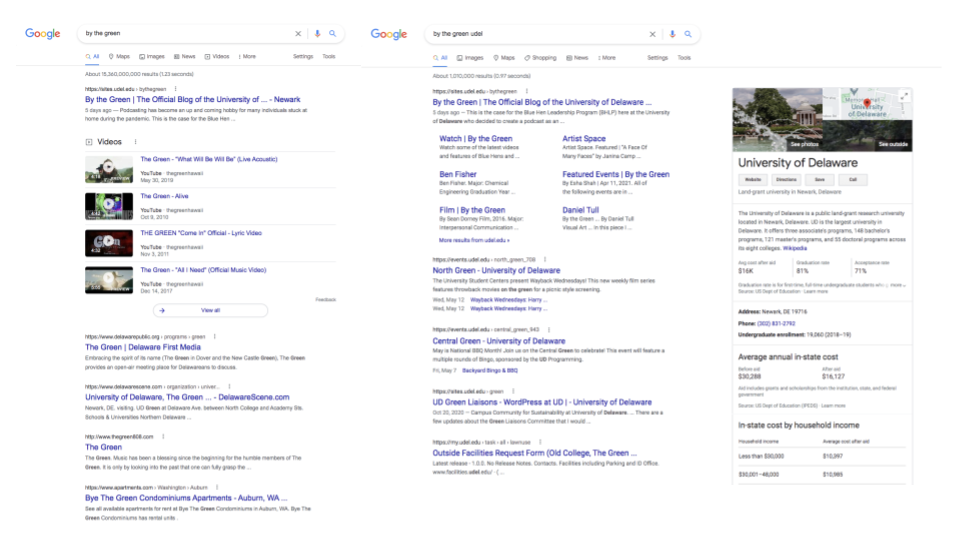
Task: Open Wikipedia link in university description
Action: coord(795,249)
